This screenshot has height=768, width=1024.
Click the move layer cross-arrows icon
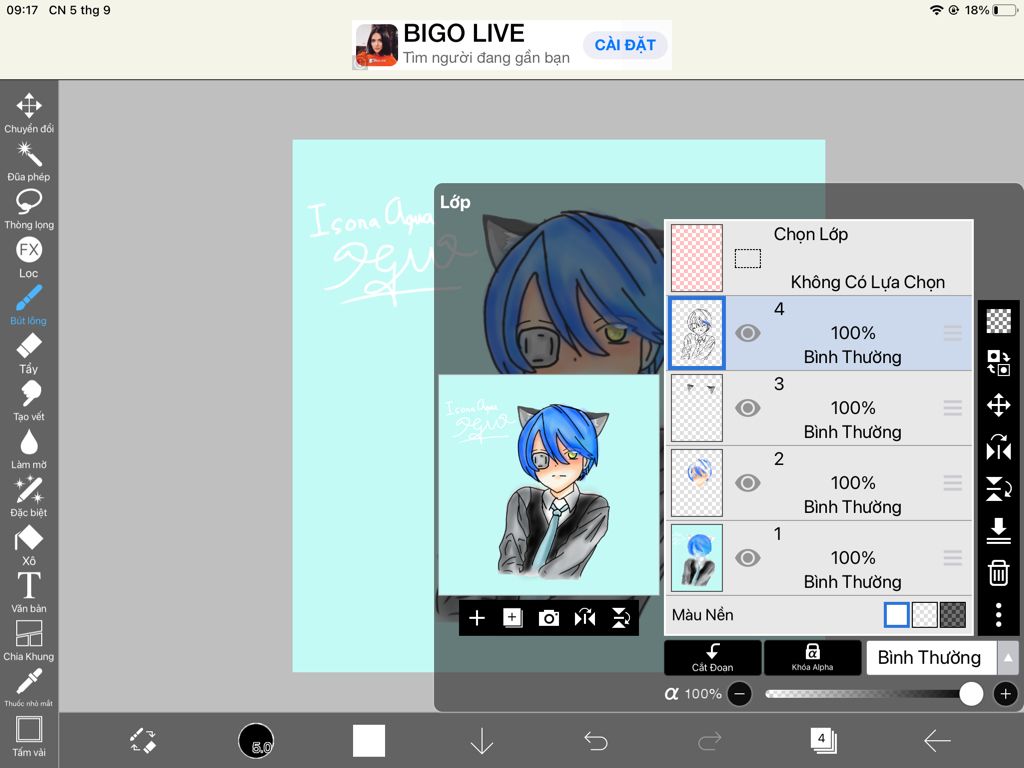pos(999,405)
